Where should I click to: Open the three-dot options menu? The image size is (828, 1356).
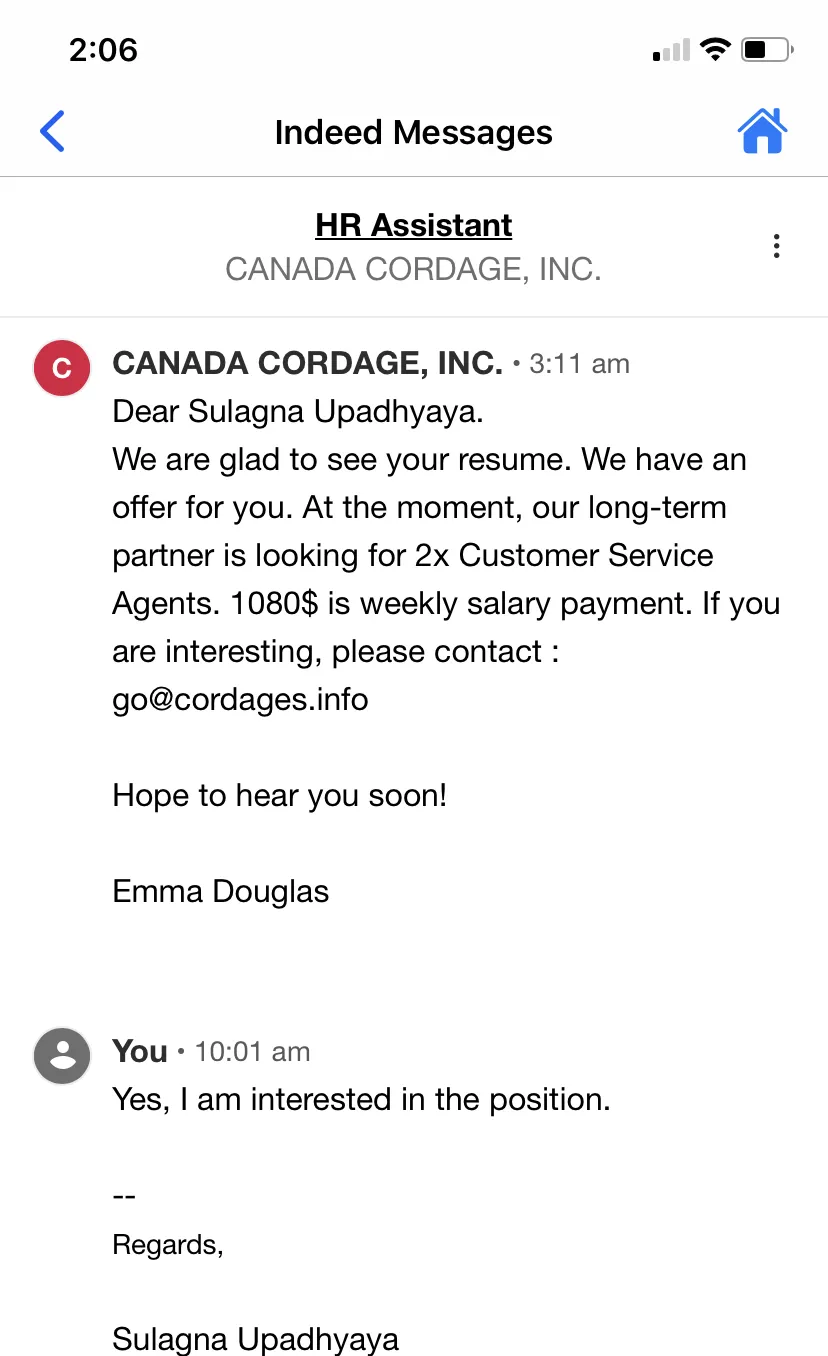pos(776,247)
